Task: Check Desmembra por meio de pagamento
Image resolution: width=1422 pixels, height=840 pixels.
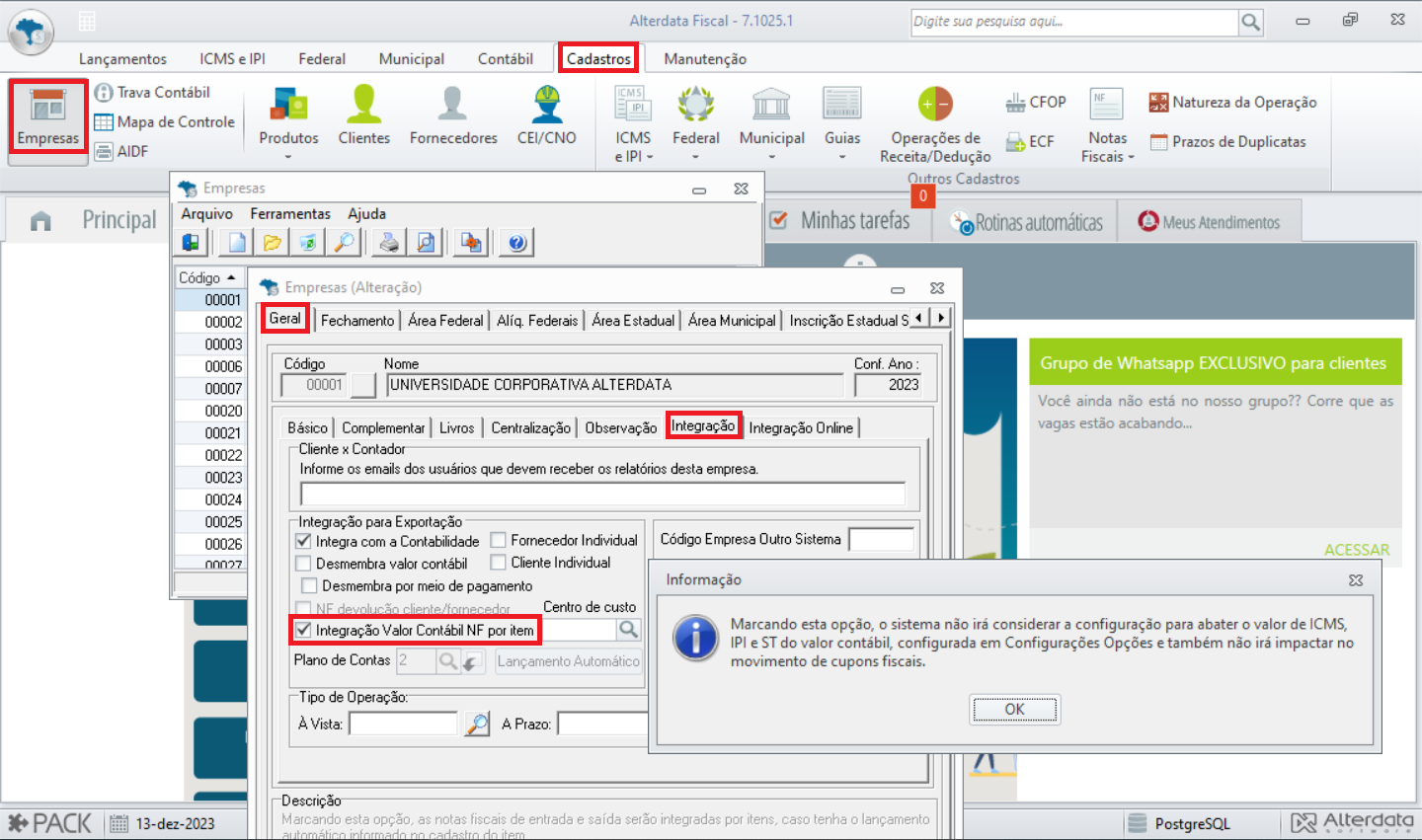Action: tap(310, 585)
